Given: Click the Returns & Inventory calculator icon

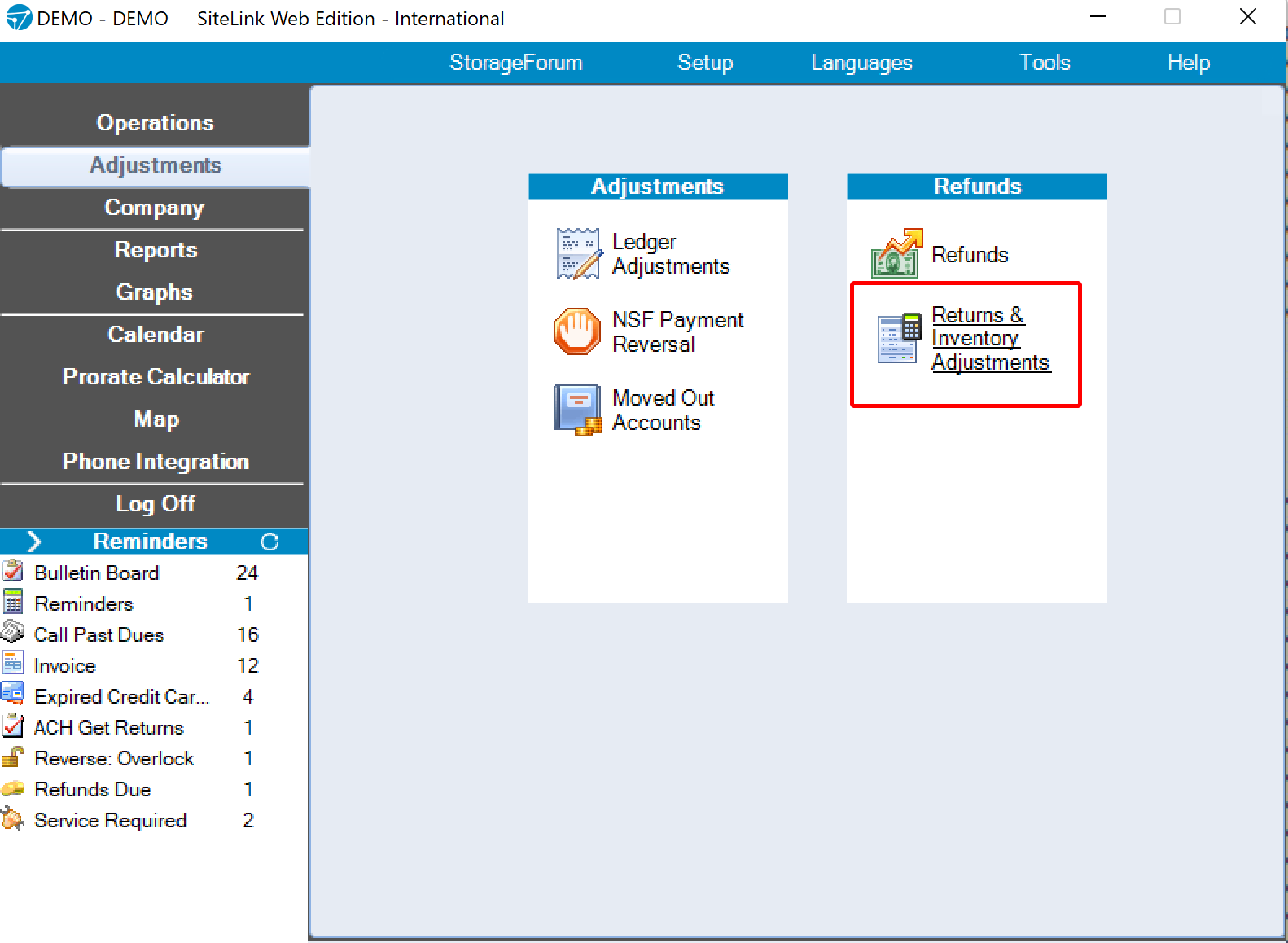Looking at the screenshot, I should click(900, 338).
